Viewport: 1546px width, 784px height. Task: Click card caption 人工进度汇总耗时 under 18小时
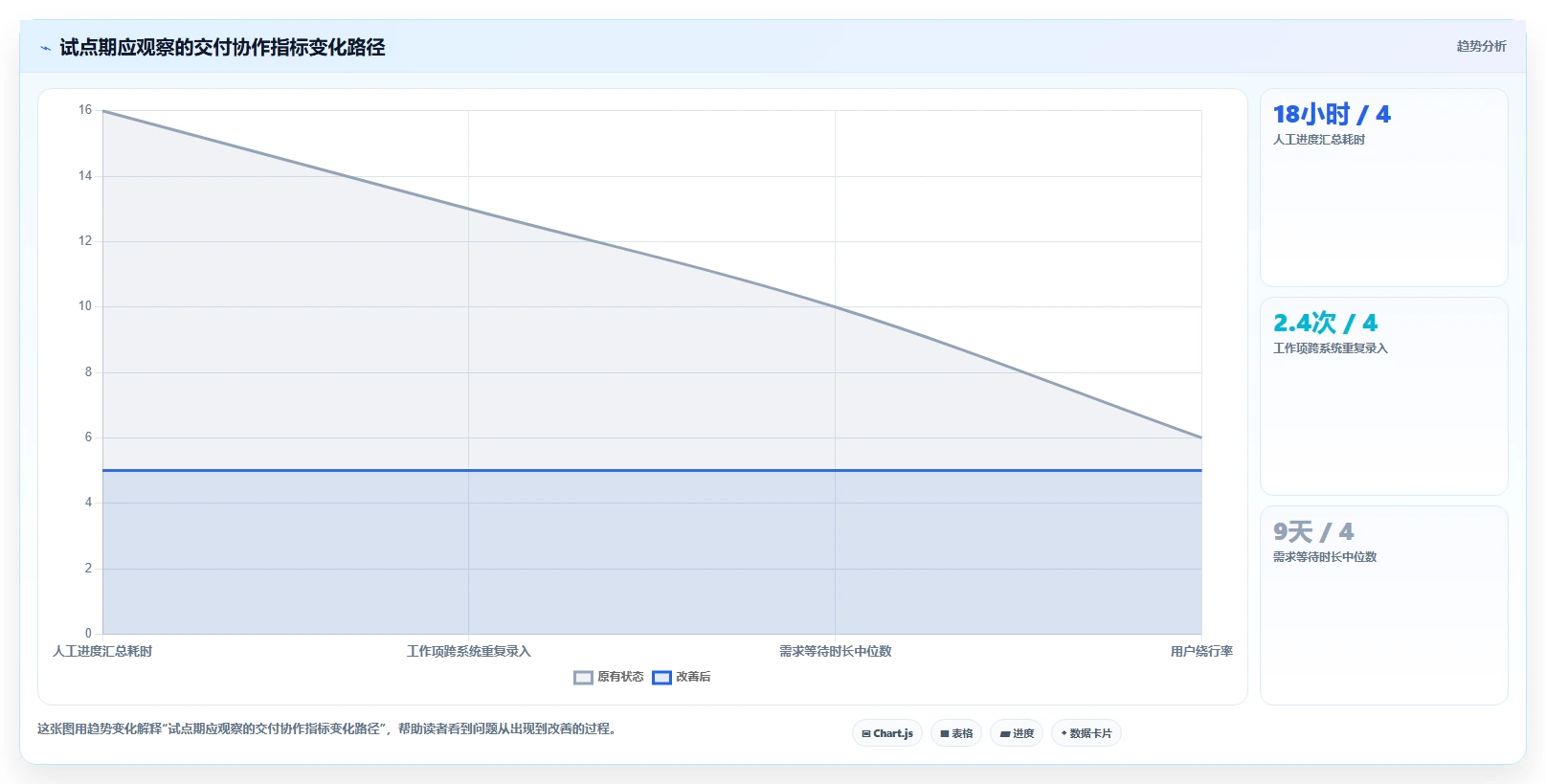tap(1318, 140)
